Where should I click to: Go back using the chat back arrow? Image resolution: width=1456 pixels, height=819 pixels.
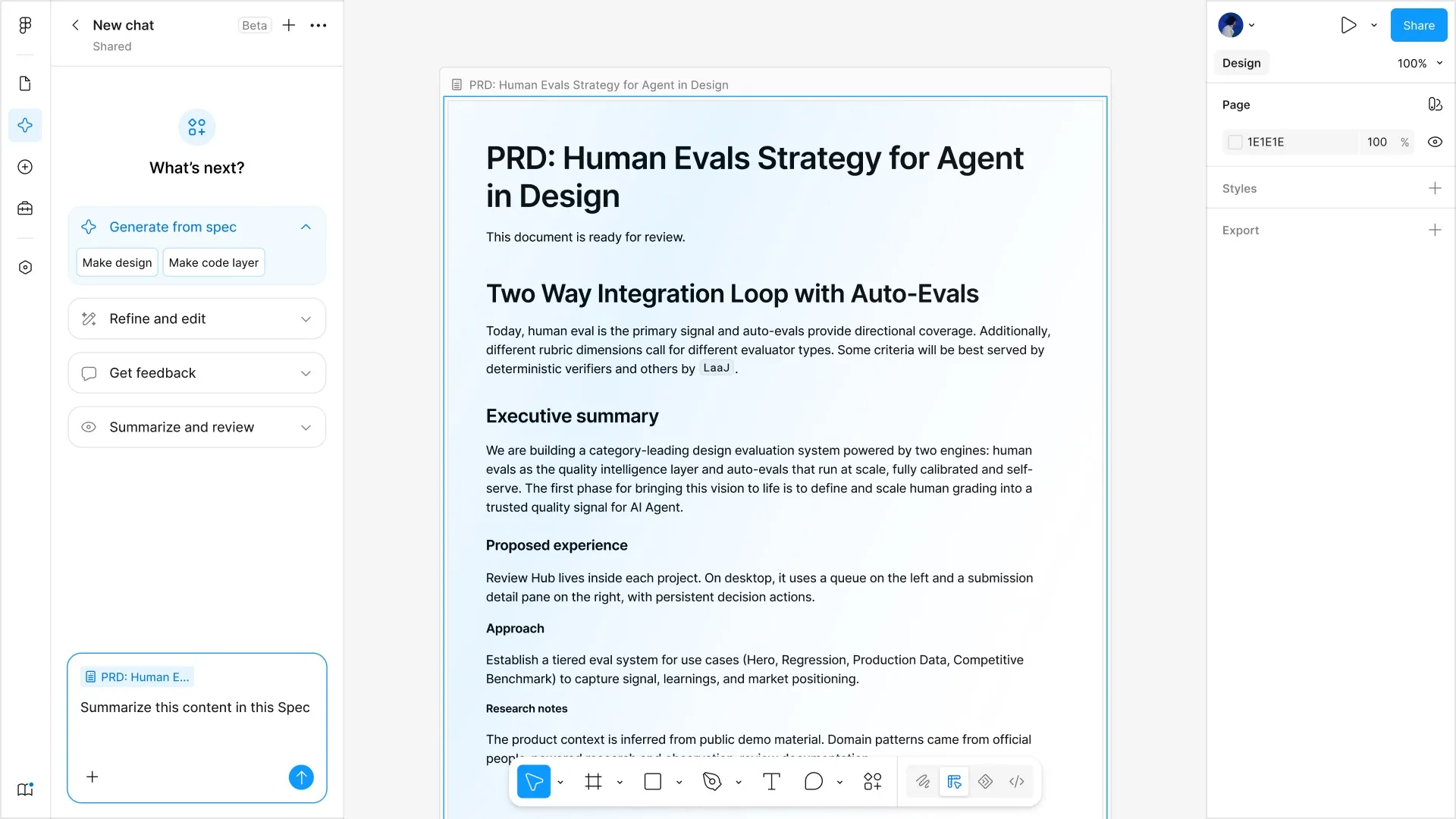click(75, 25)
